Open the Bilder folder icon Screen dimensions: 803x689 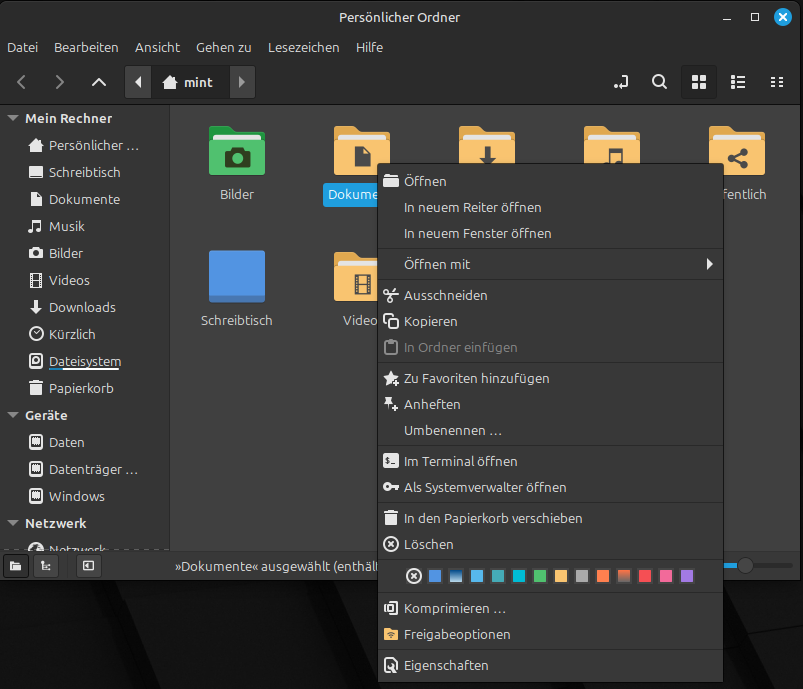click(x=237, y=152)
